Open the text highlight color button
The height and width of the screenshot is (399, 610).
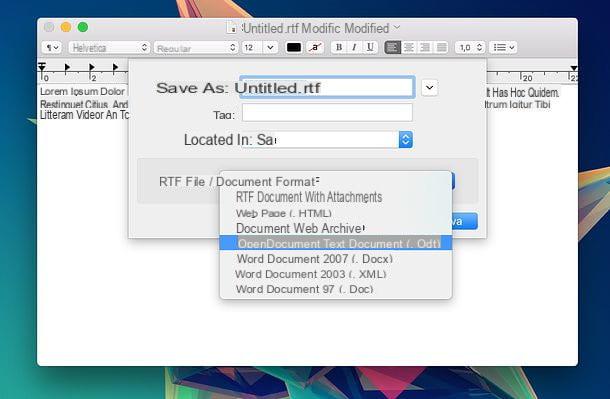315,47
